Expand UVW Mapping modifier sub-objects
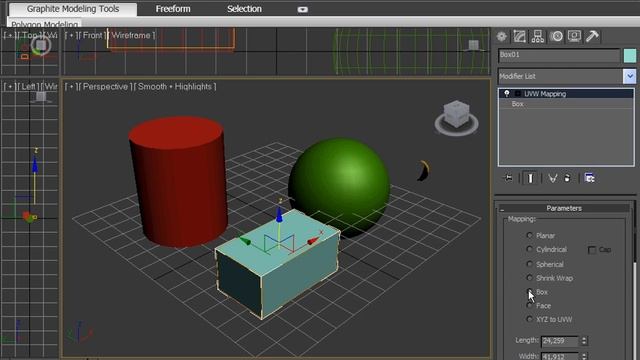This screenshot has width=640, height=360. click(x=517, y=93)
